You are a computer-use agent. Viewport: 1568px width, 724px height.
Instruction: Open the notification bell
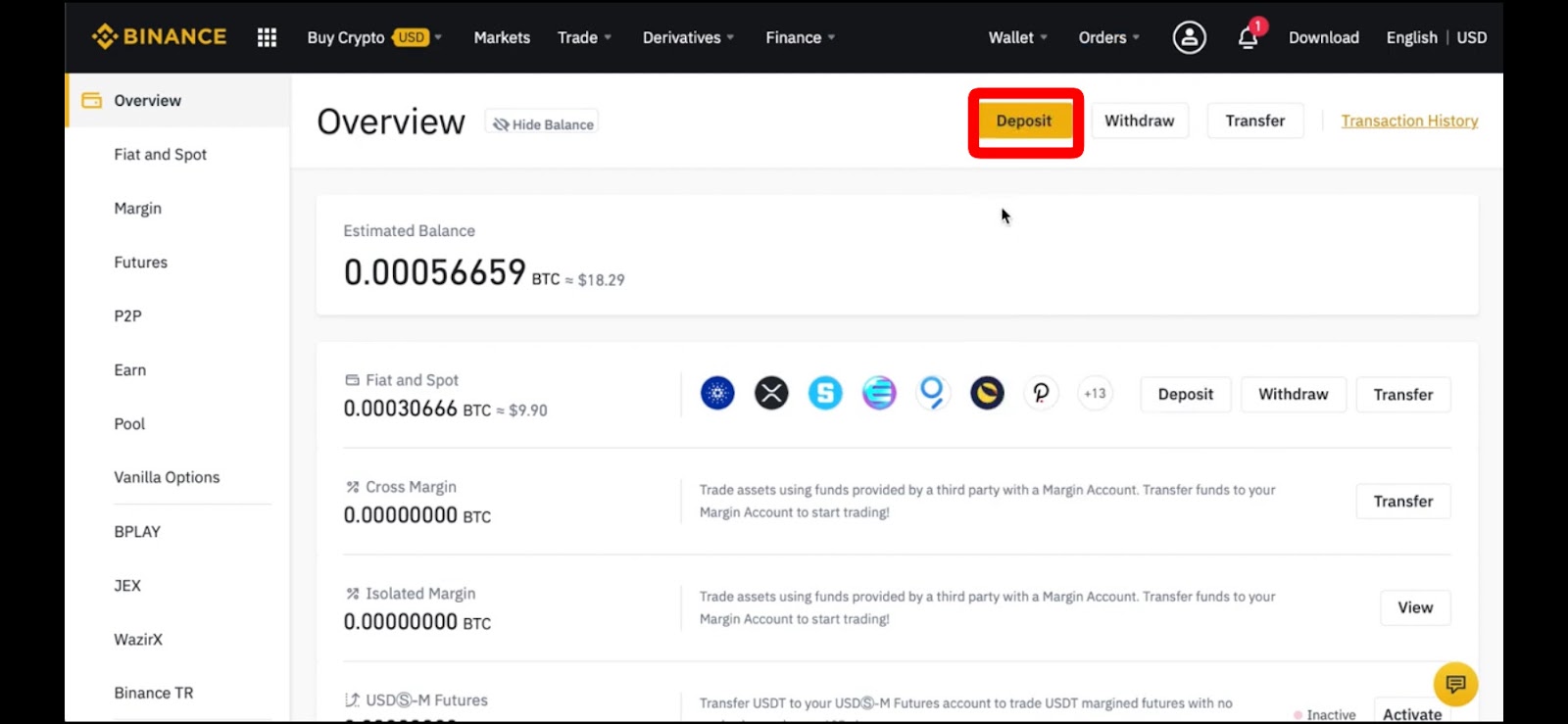(1248, 37)
